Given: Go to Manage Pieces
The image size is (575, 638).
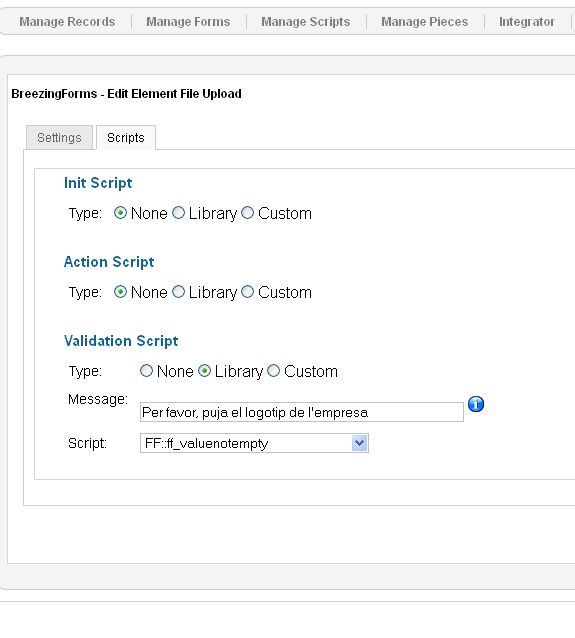Looking at the screenshot, I should click(424, 22).
